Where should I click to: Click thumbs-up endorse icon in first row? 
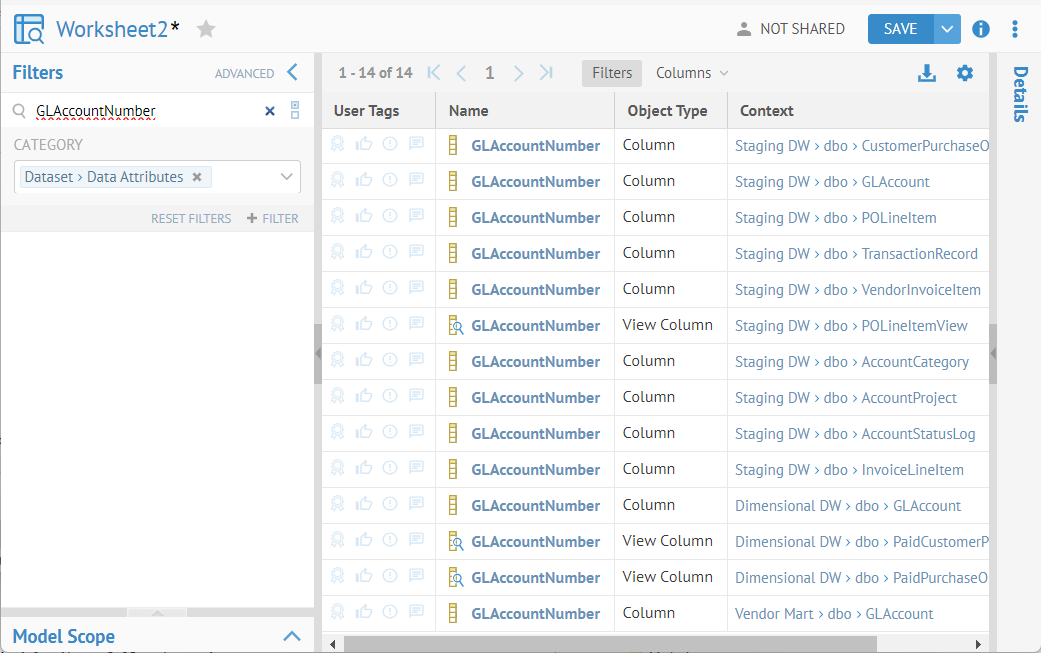(x=364, y=145)
